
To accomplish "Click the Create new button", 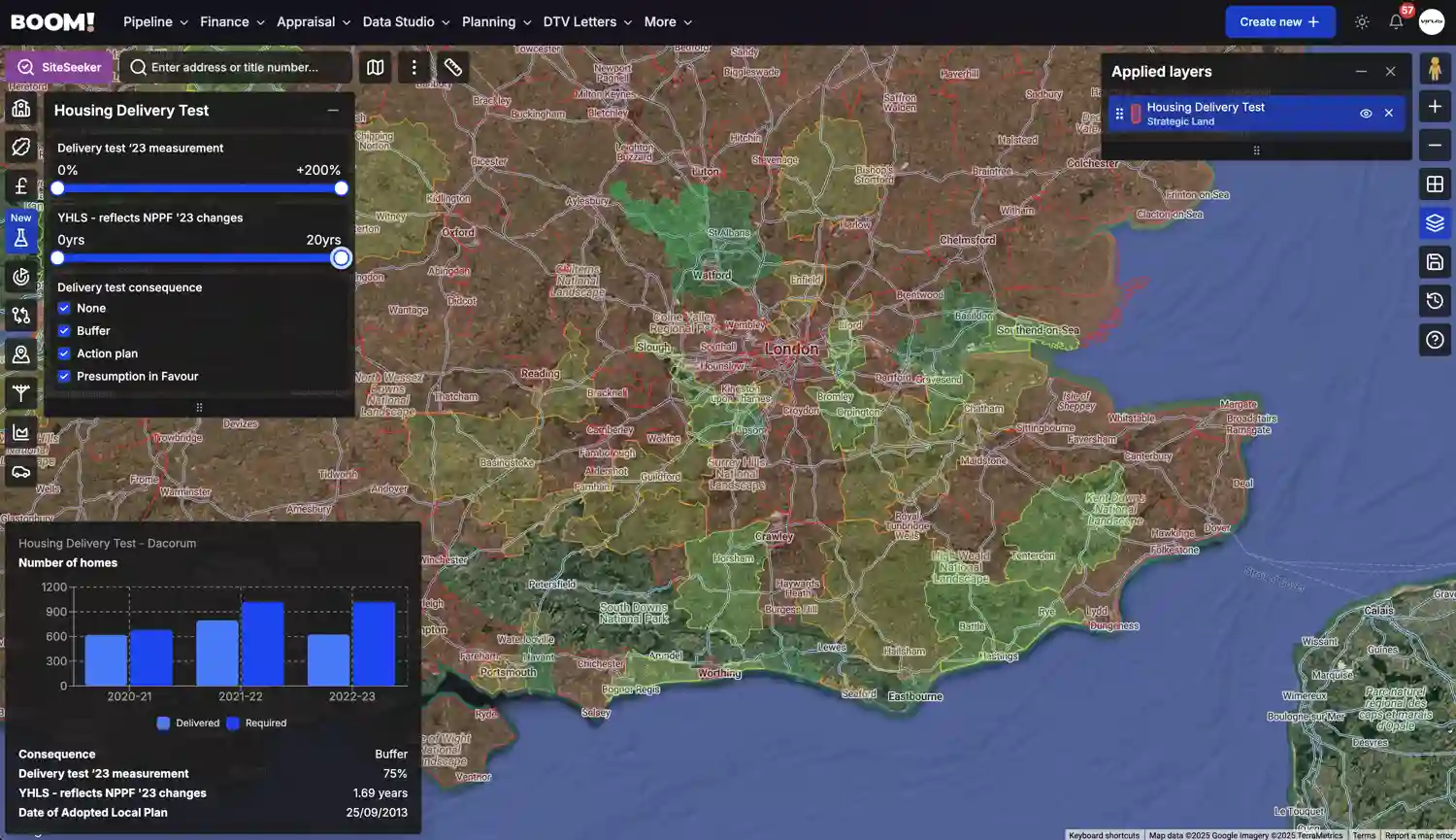I will (x=1280, y=21).
